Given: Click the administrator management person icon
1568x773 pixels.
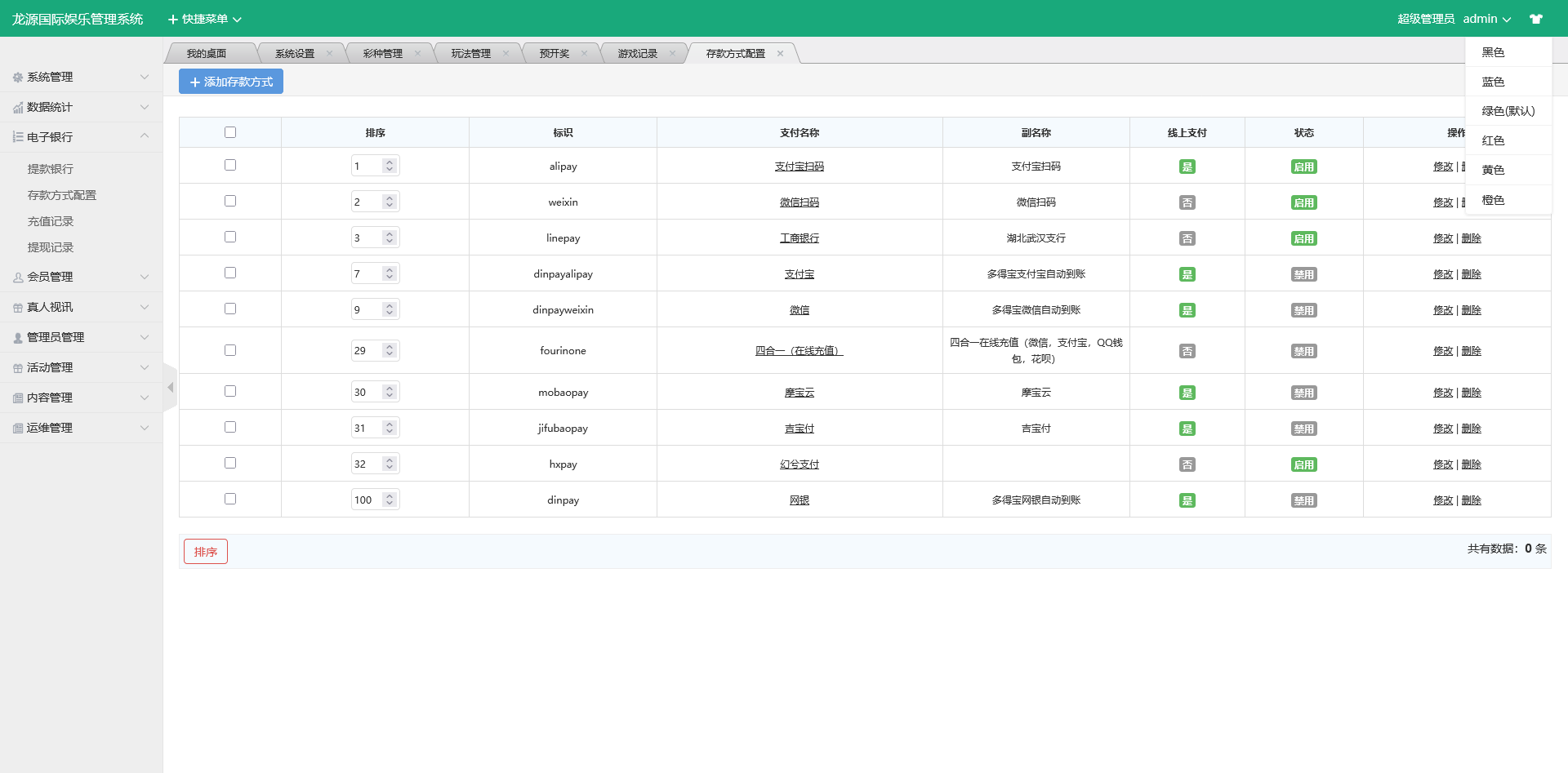Looking at the screenshot, I should tap(18, 338).
